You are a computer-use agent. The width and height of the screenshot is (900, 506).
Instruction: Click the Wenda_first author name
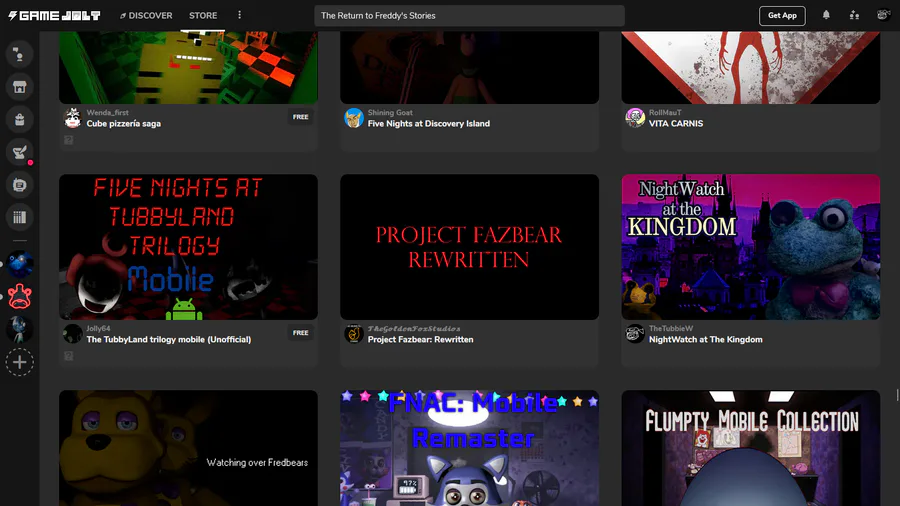point(107,113)
